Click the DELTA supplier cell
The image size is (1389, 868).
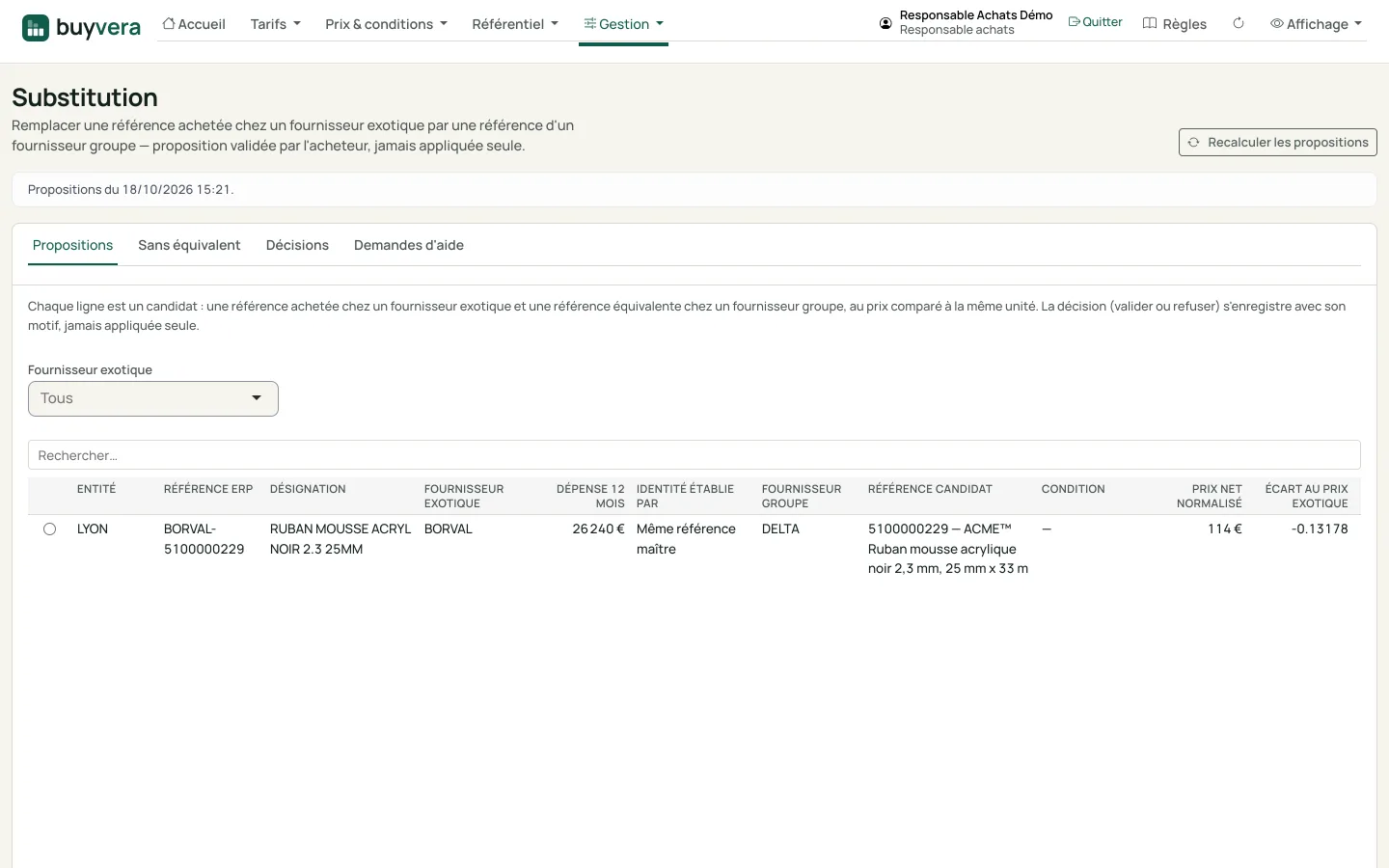click(780, 529)
